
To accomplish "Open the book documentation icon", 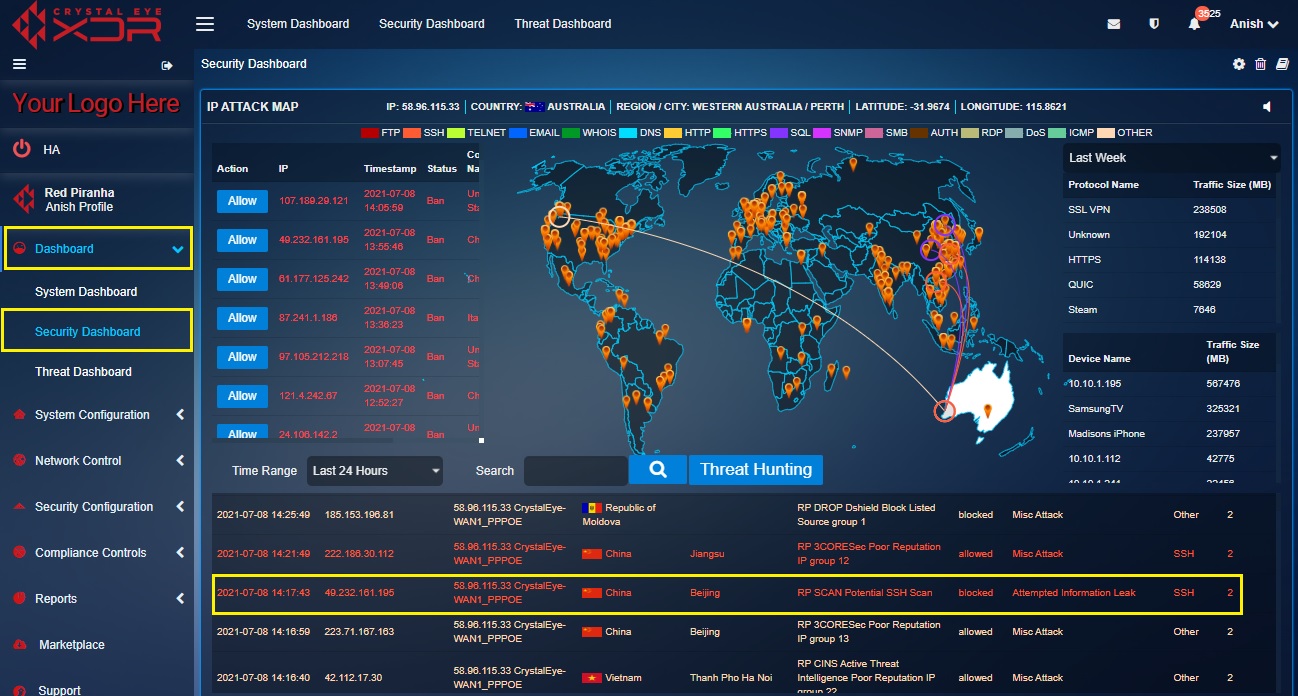I will 1282,64.
